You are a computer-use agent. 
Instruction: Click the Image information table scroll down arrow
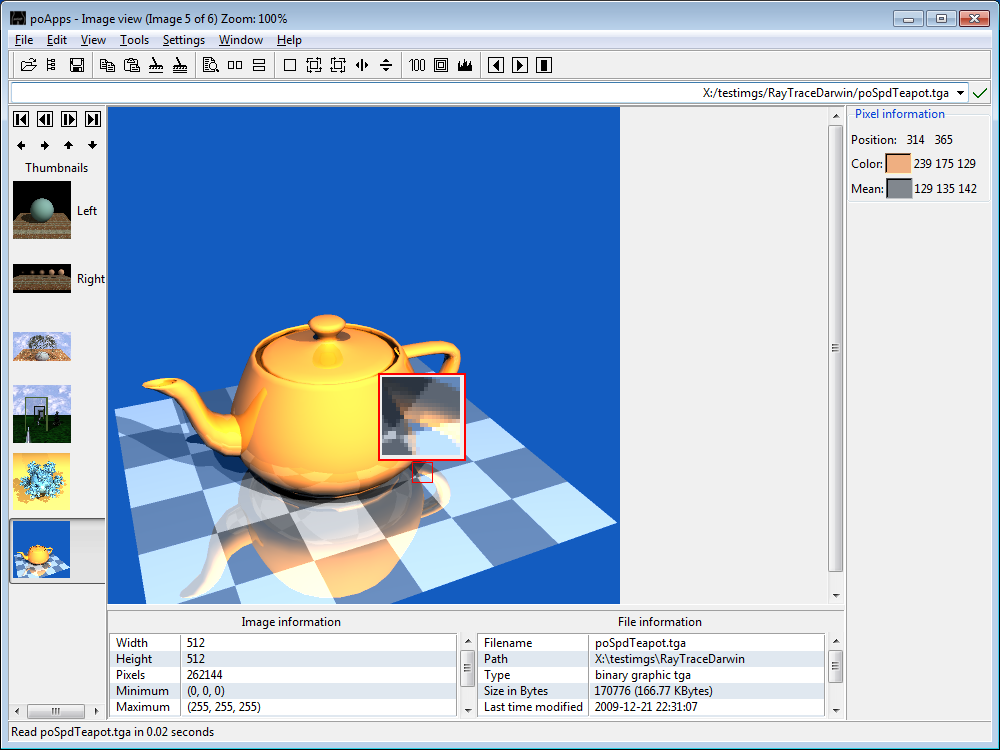(467, 710)
